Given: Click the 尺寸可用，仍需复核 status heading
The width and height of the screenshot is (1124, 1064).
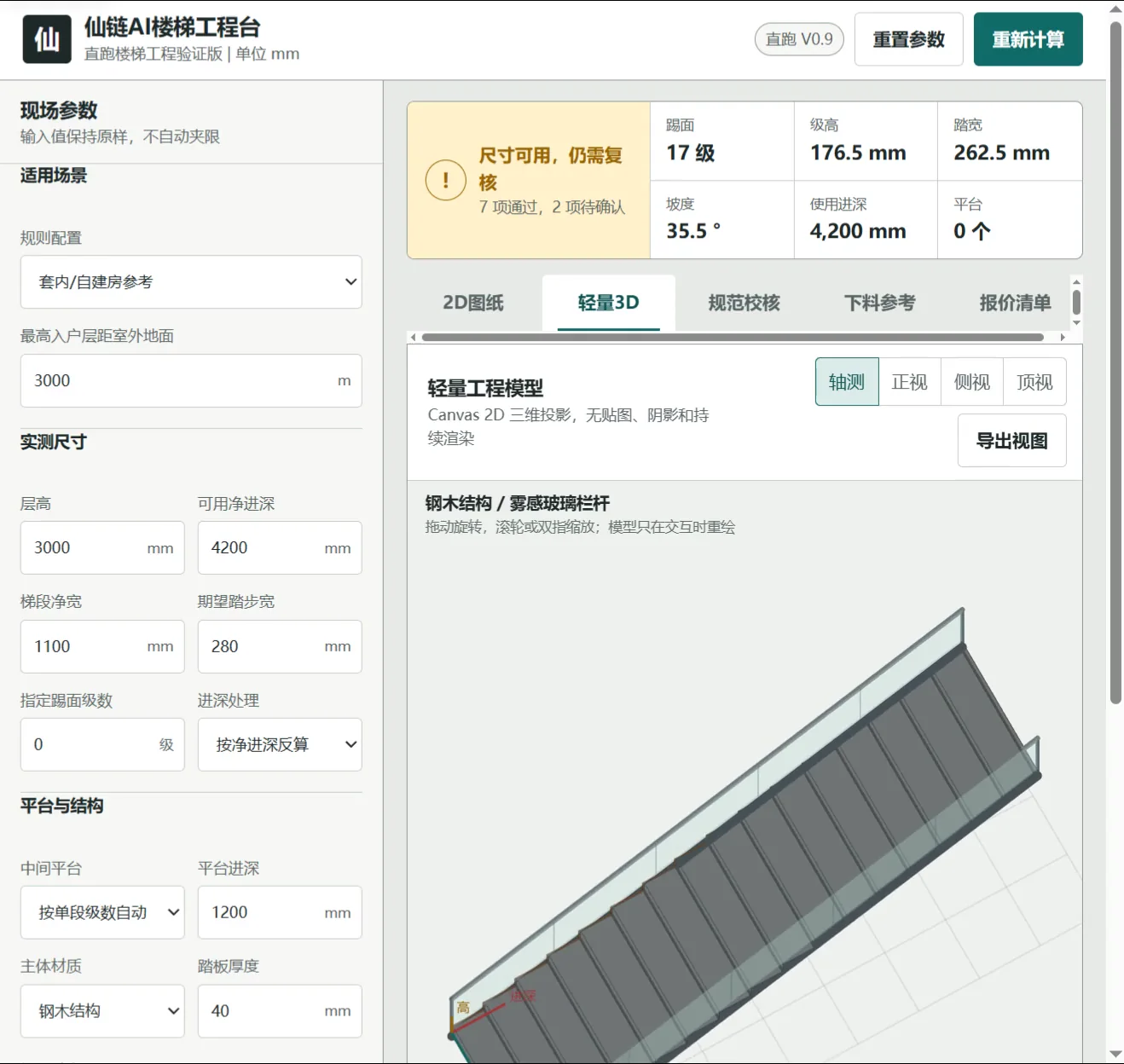Looking at the screenshot, I should pos(551,169).
